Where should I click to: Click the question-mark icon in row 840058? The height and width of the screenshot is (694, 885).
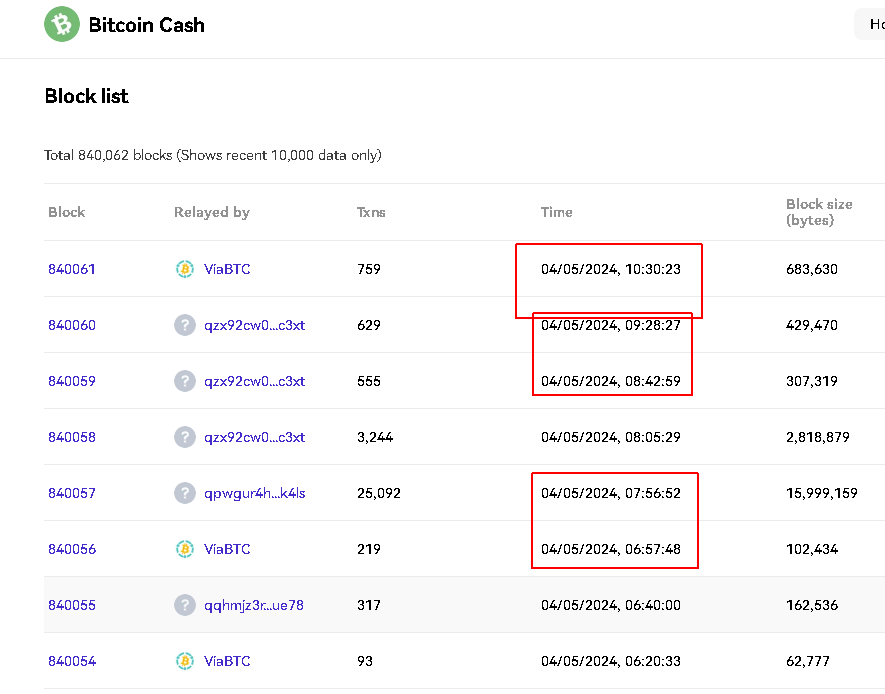(x=185, y=437)
